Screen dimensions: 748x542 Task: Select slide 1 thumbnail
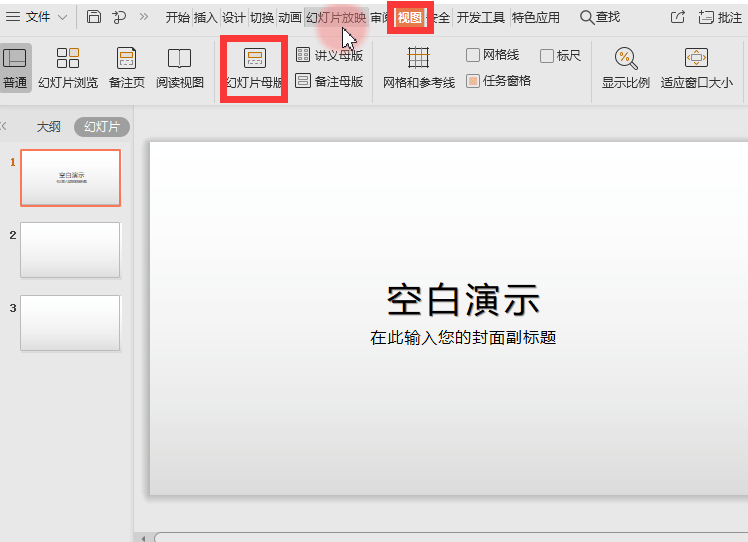[71, 178]
